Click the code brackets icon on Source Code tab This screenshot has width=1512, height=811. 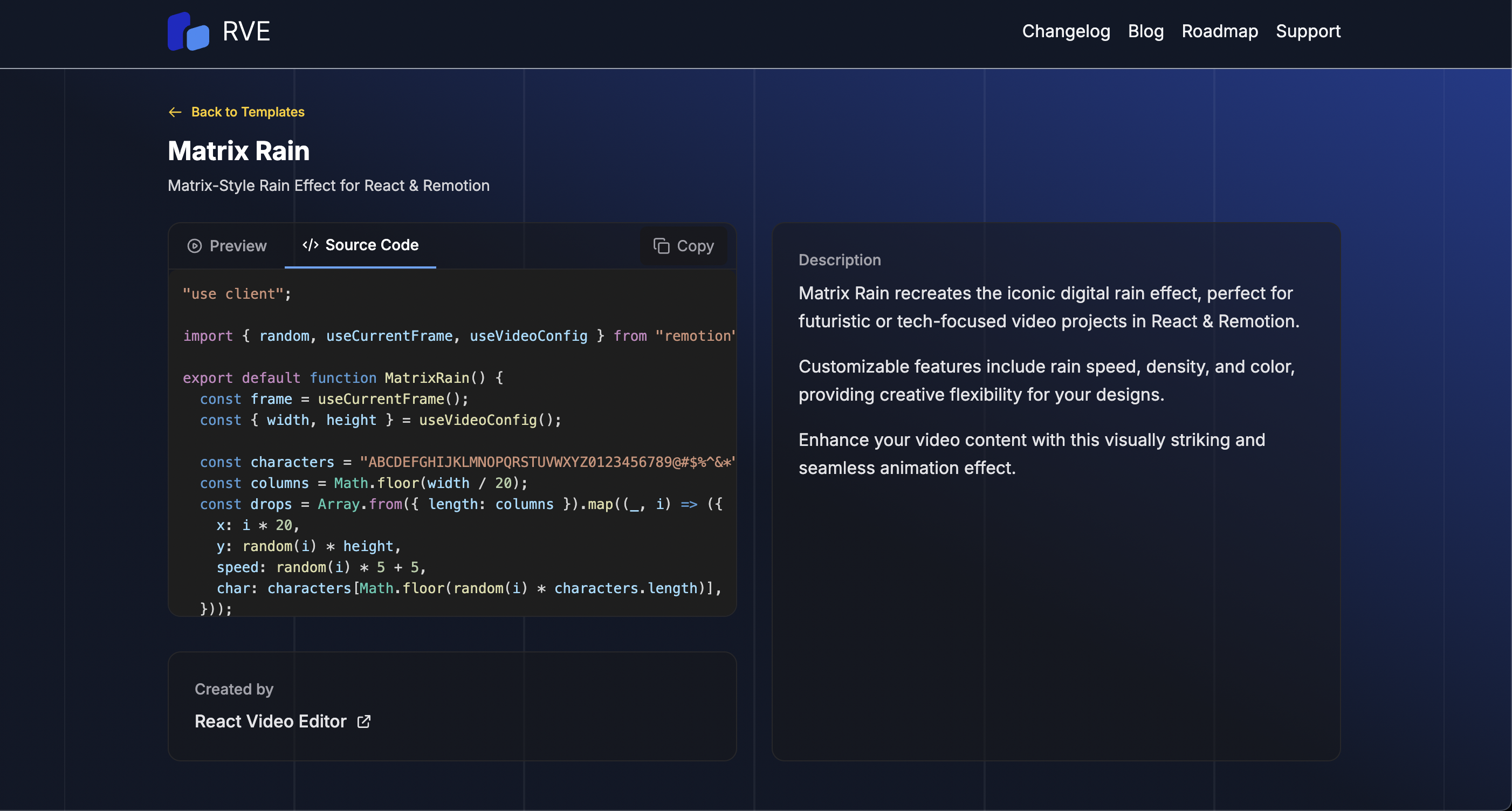(311, 245)
